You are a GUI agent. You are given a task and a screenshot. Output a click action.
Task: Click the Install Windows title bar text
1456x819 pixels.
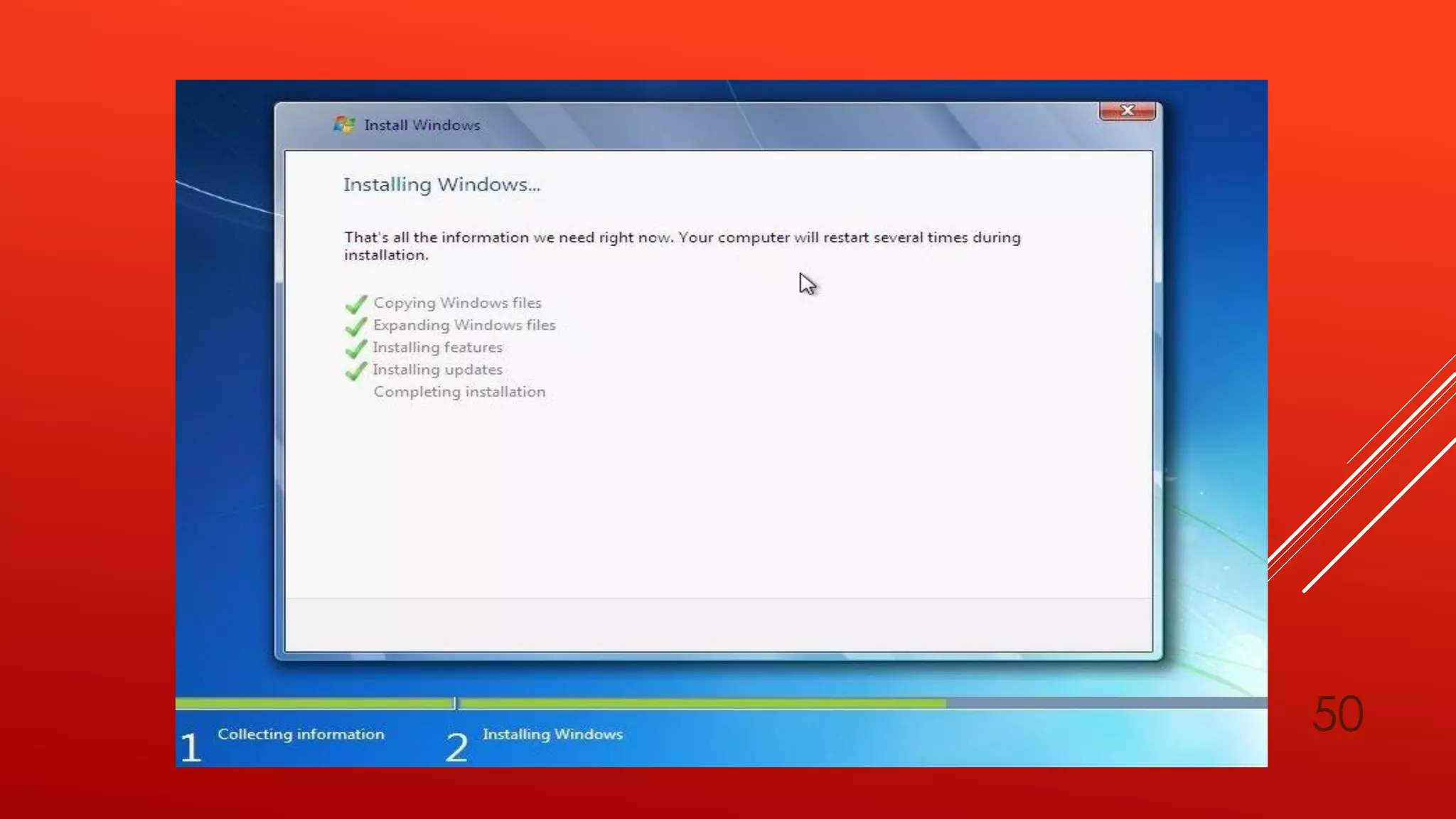(422, 125)
